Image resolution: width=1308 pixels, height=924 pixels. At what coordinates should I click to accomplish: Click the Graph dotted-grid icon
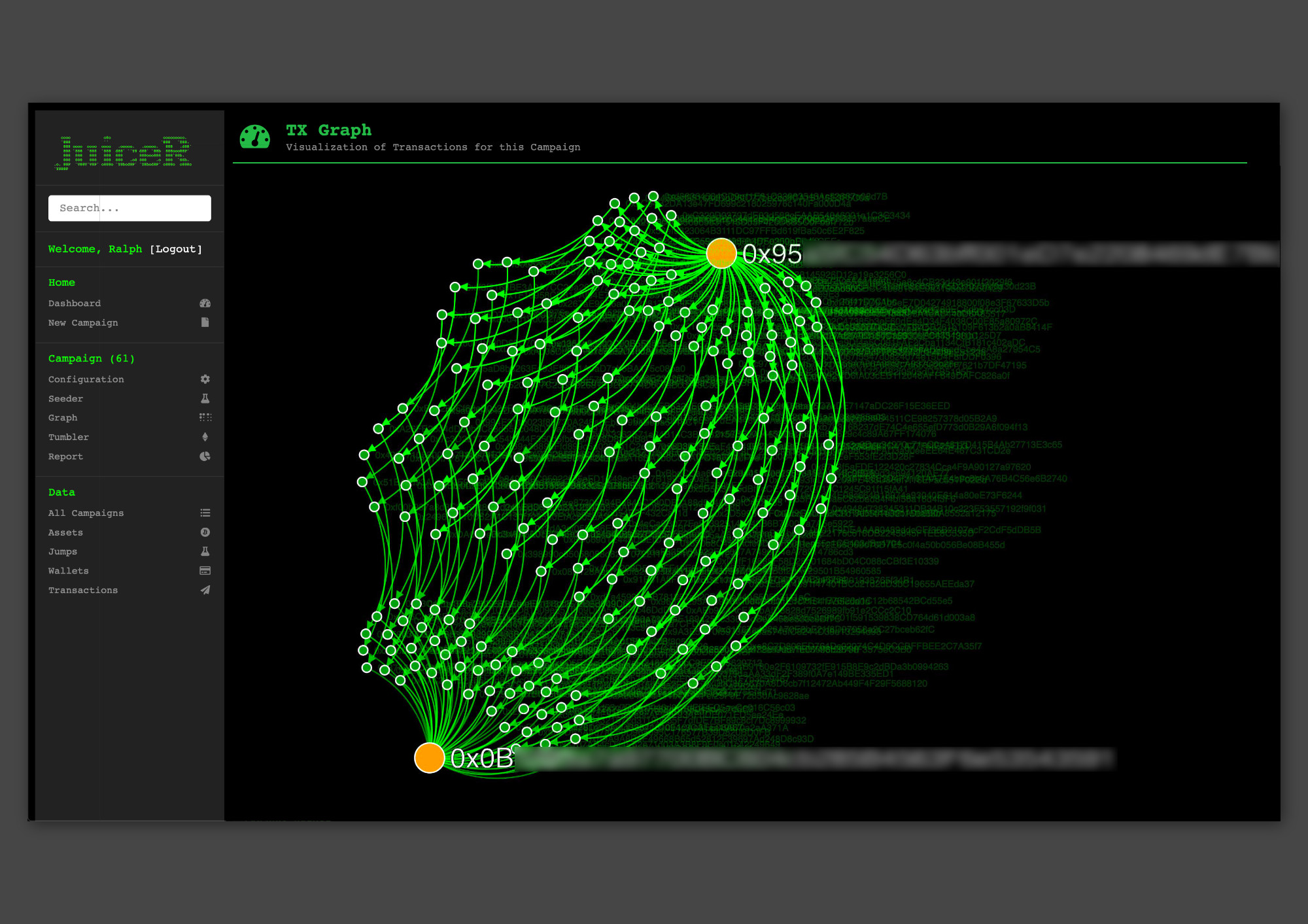pyautogui.click(x=205, y=417)
